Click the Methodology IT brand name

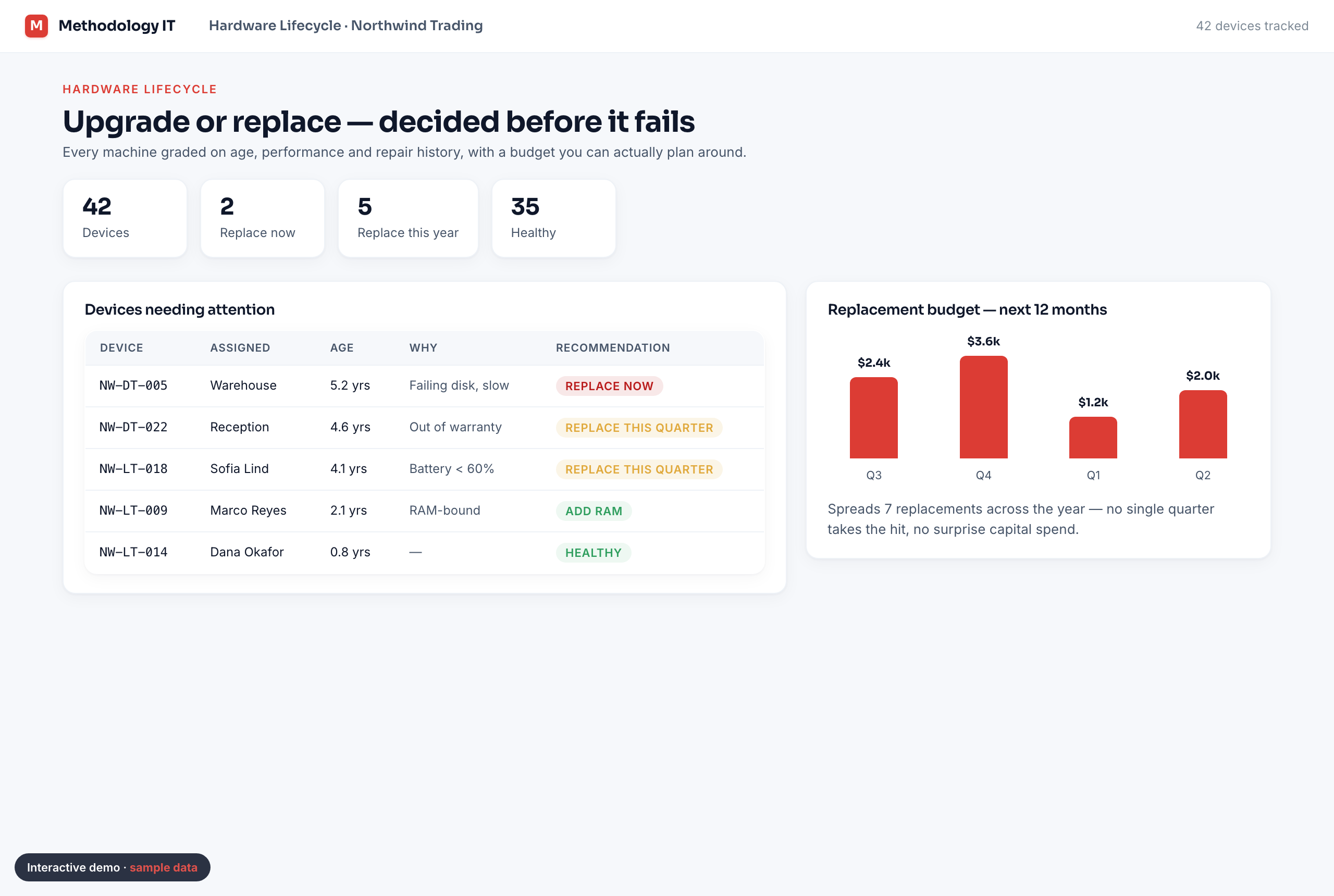(x=117, y=26)
